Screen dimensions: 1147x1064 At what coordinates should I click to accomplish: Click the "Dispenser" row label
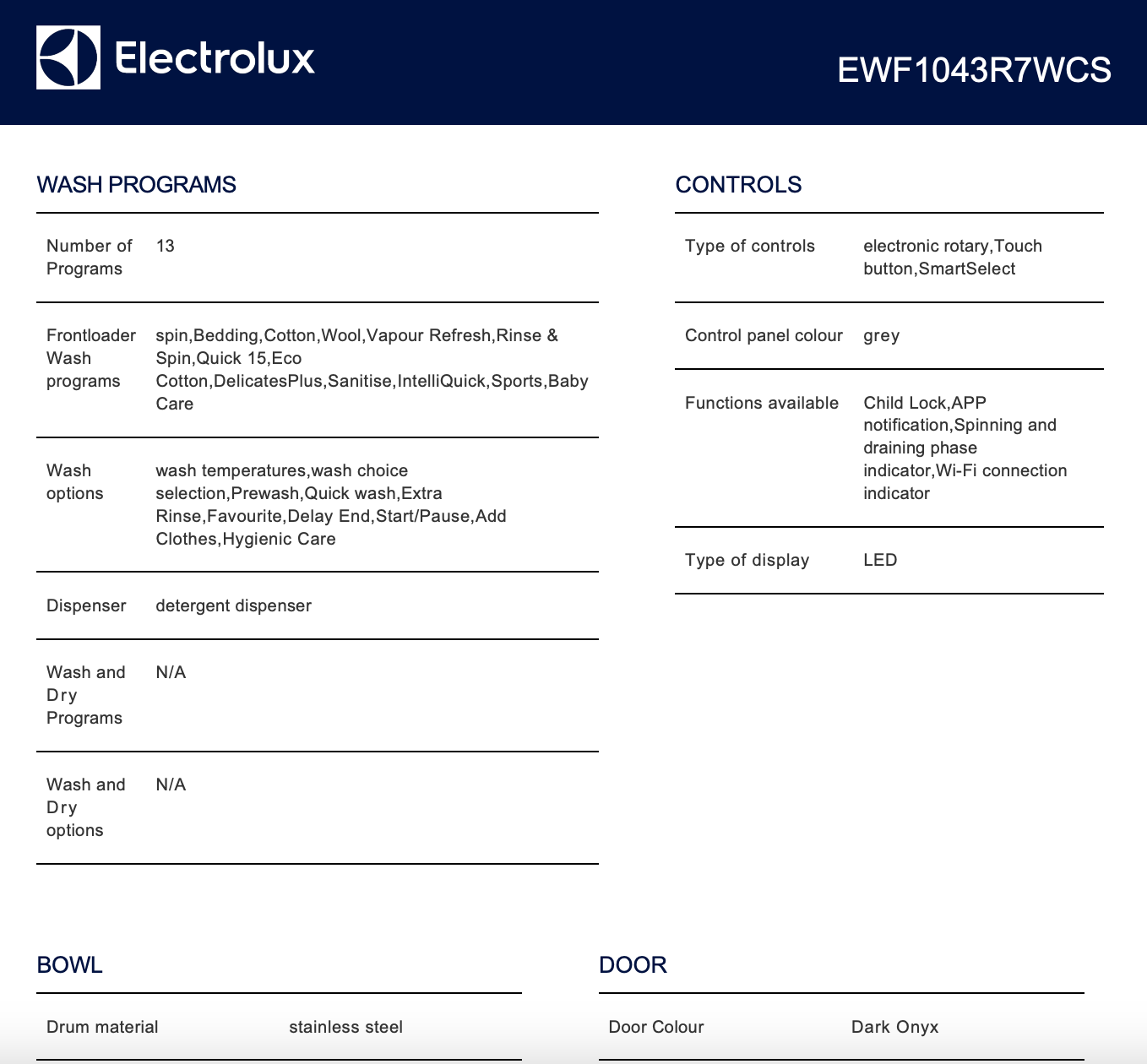point(86,605)
